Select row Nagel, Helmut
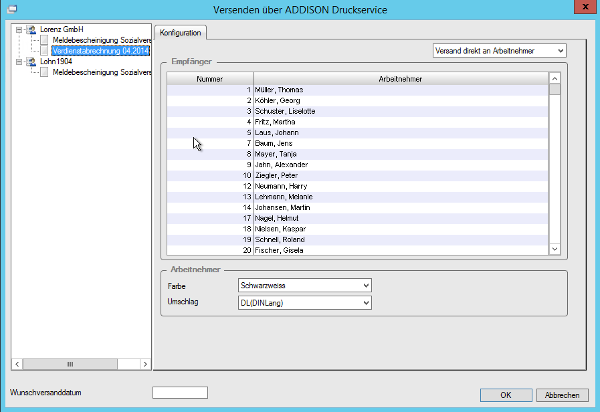 [x=357, y=218]
